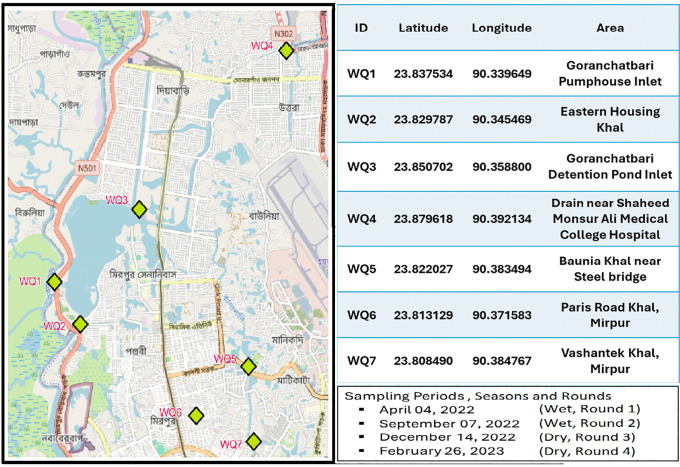Select the WQ3 sampling point marker
This screenshot has height=467, width=680.
point(139,209)
